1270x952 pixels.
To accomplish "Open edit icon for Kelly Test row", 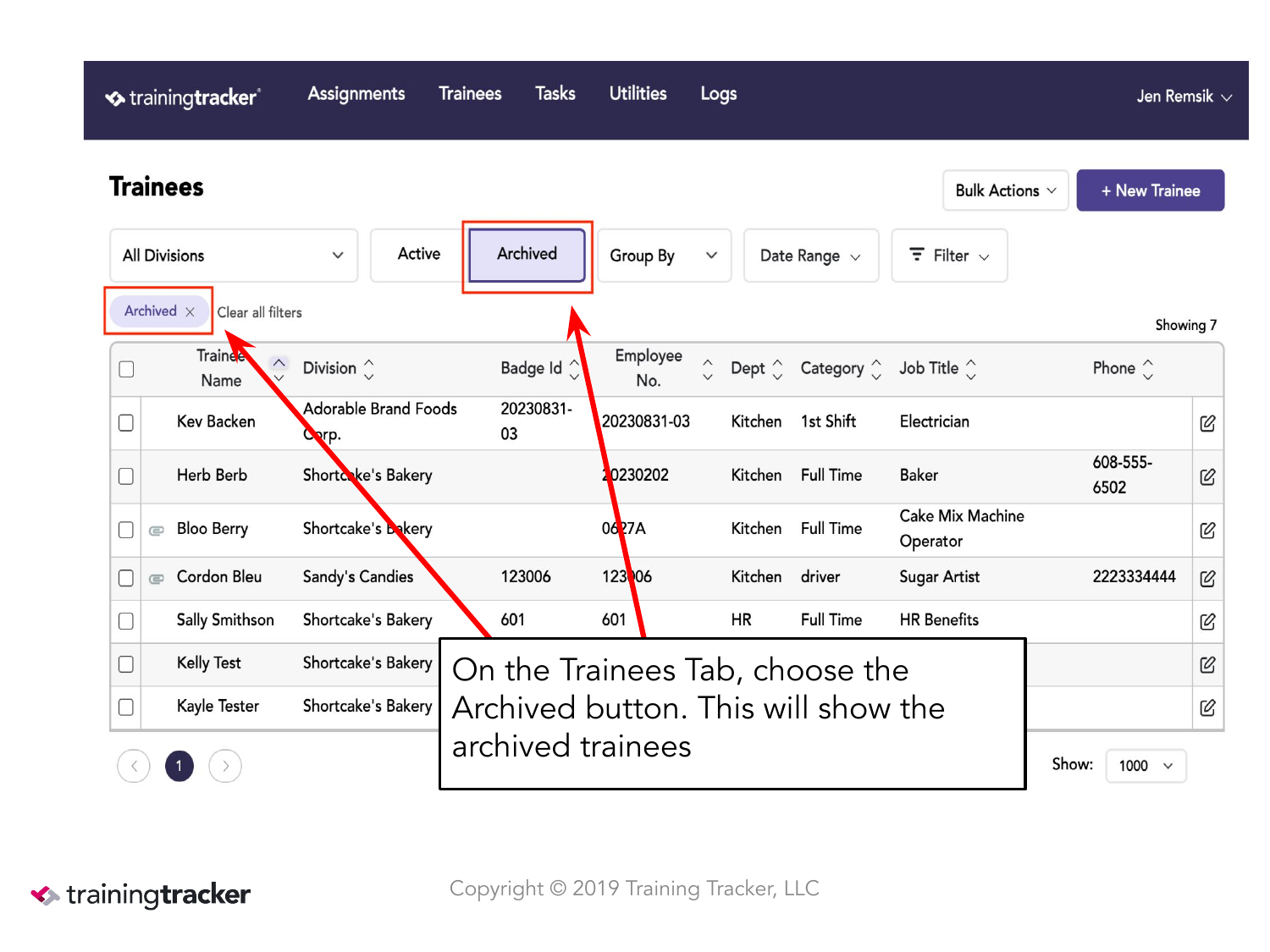I will pos(1207,664).
